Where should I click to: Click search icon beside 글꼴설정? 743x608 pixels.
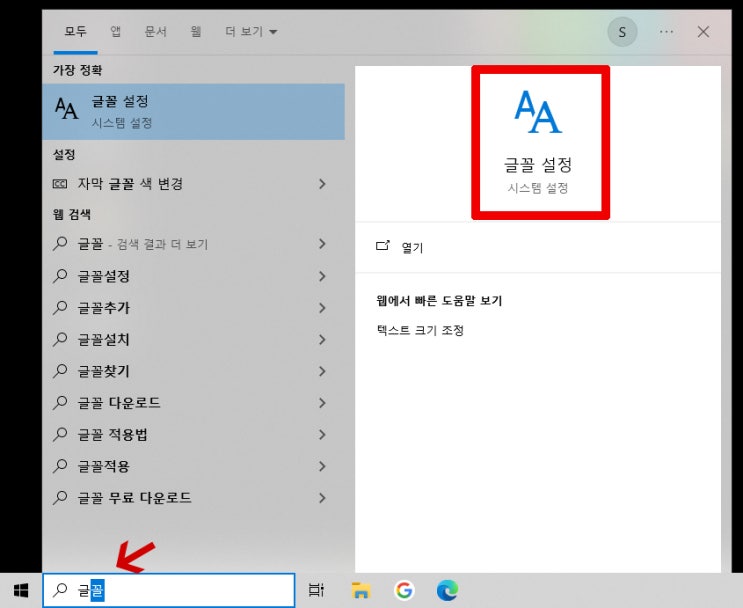[60, 276]
